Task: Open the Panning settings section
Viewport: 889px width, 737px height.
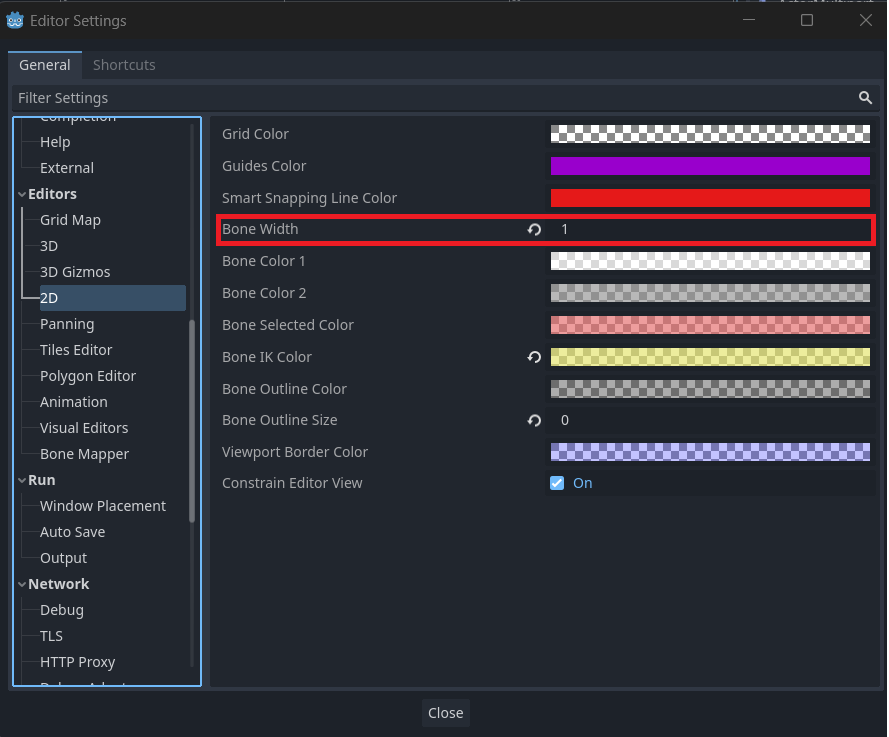Action: (67, 323)
